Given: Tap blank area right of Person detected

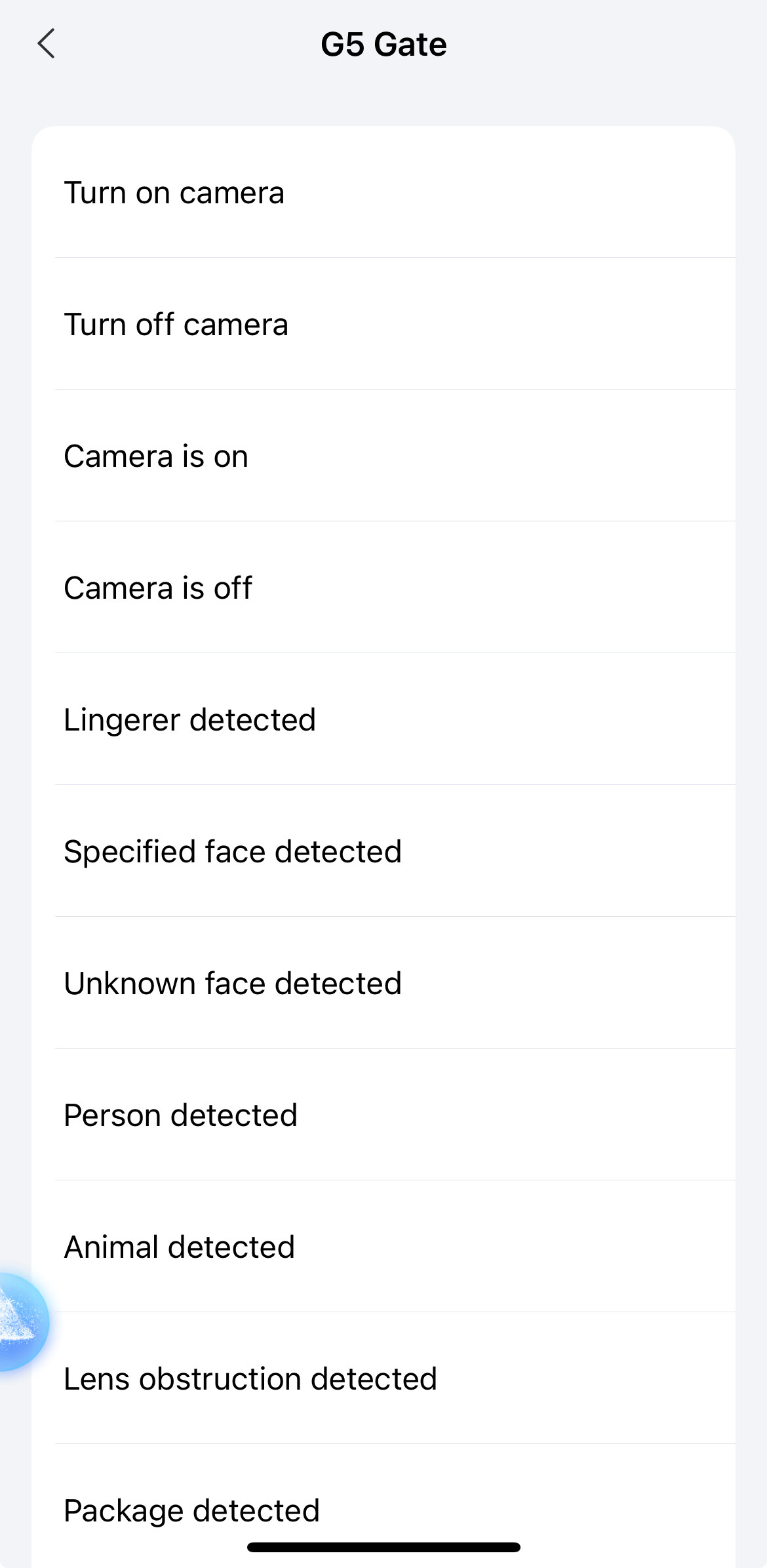Looking at the screenshot, I should pos(524,1116).
